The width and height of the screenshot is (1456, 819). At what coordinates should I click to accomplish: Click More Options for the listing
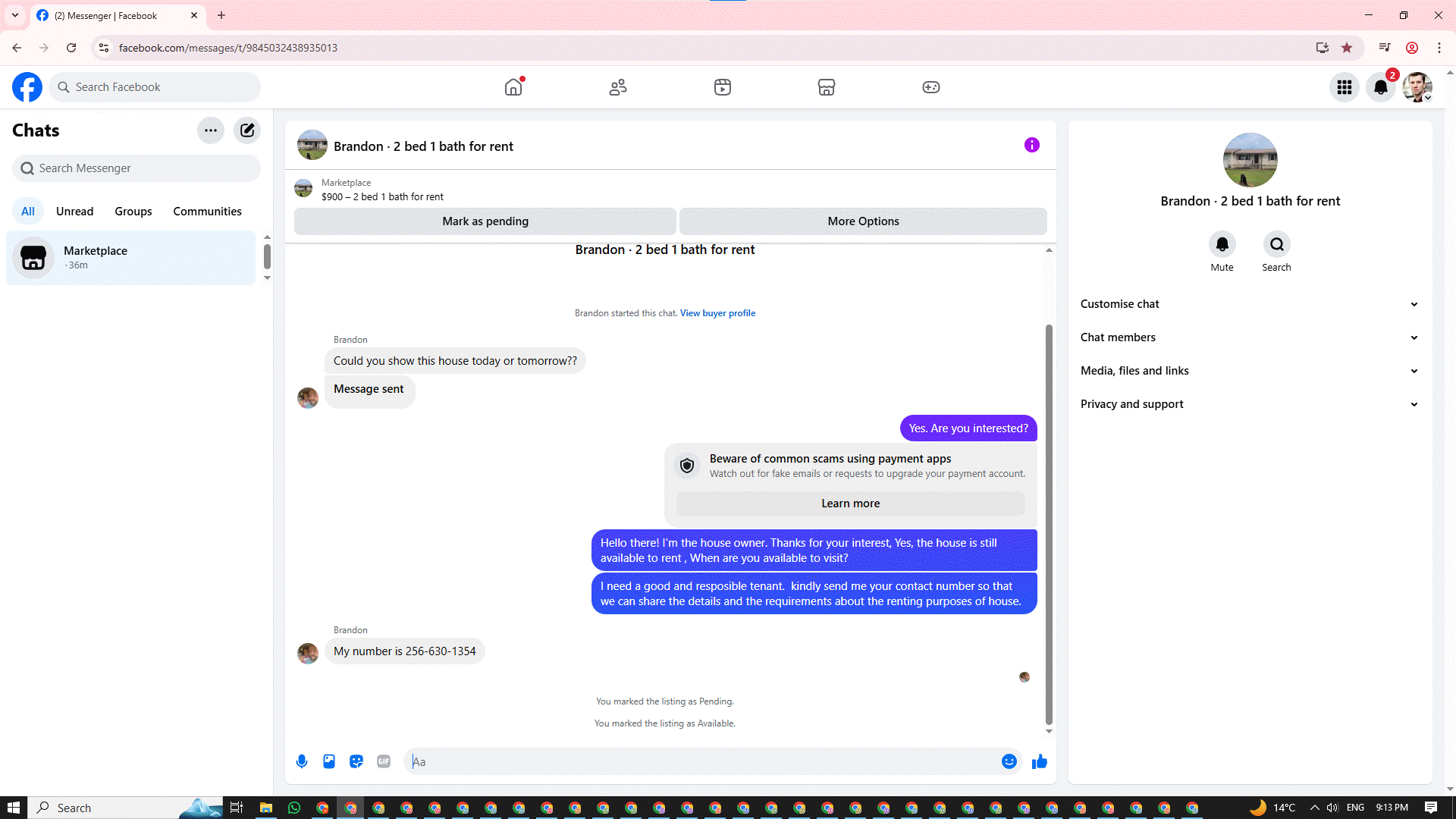(863, 221)
